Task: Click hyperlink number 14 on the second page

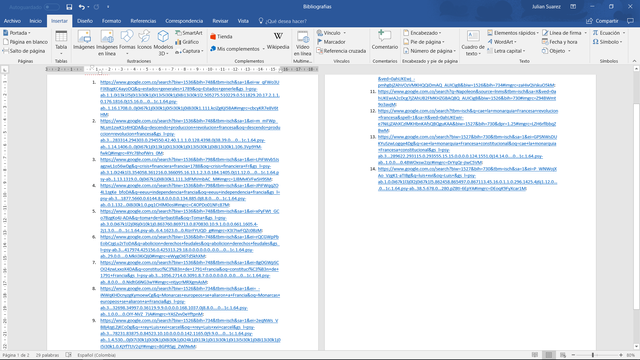Action: [467, 178]
